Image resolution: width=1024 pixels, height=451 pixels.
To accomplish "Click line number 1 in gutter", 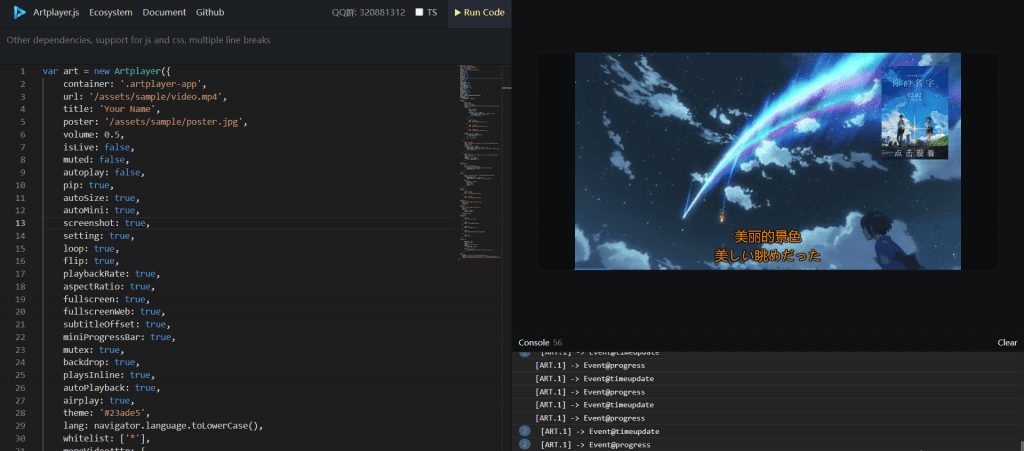I will (x=23, y=71).
